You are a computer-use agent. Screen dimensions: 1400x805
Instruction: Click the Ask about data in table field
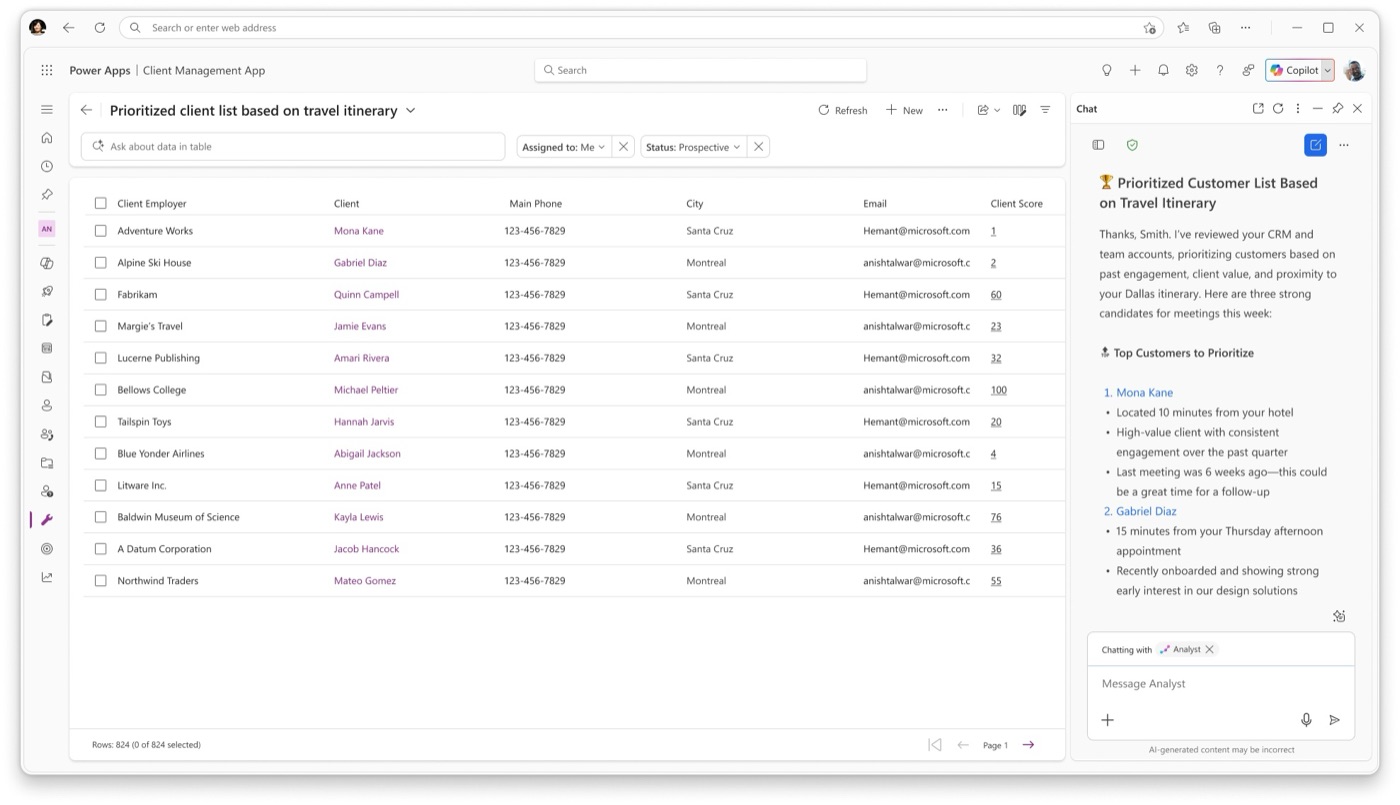293,146
